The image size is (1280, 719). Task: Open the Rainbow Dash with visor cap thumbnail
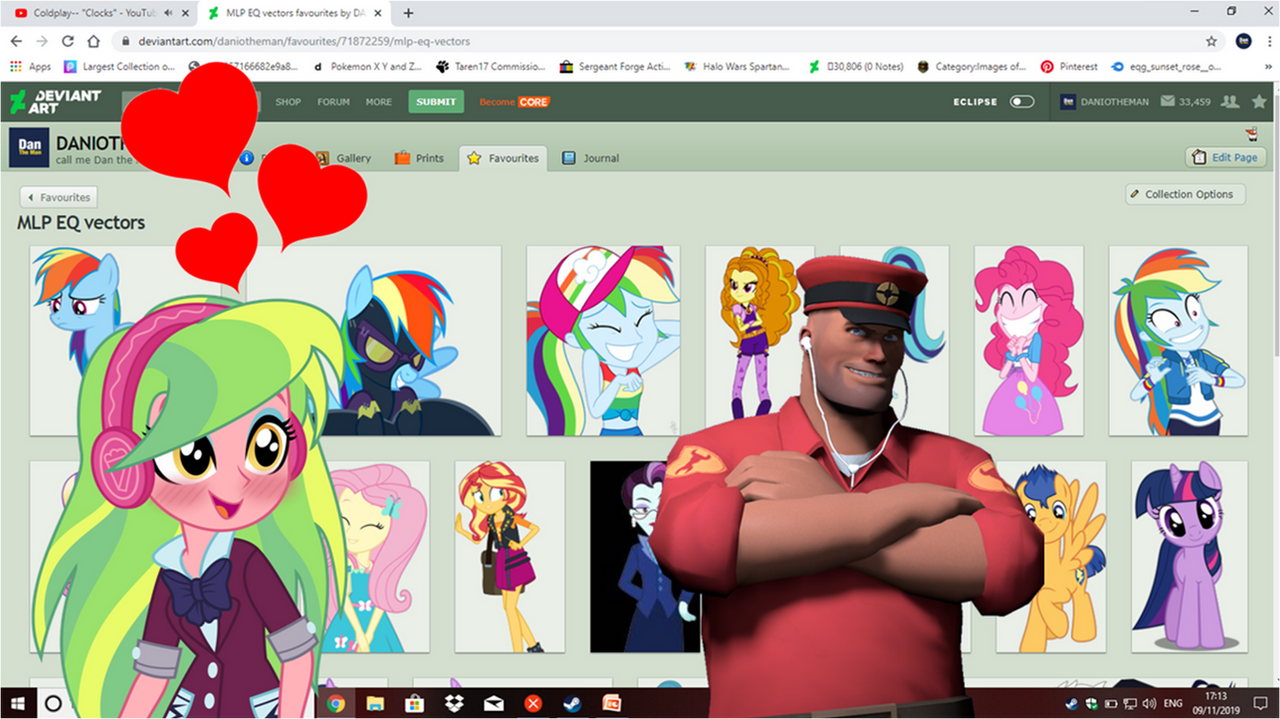click(x=603, y=341)
